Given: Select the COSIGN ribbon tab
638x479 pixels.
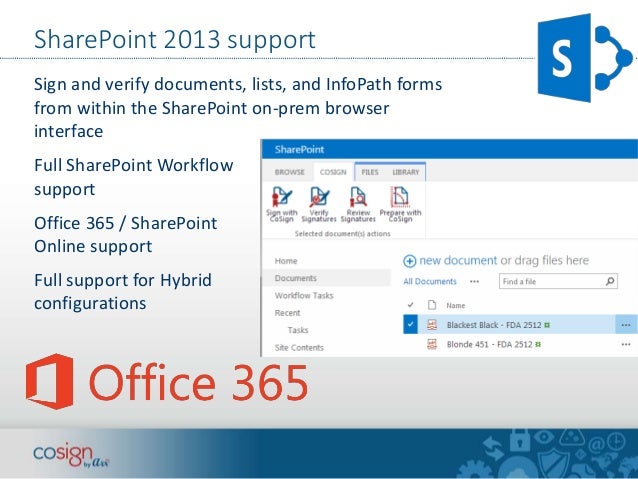Looking at the screenshot, I should [x=333, y=172].
